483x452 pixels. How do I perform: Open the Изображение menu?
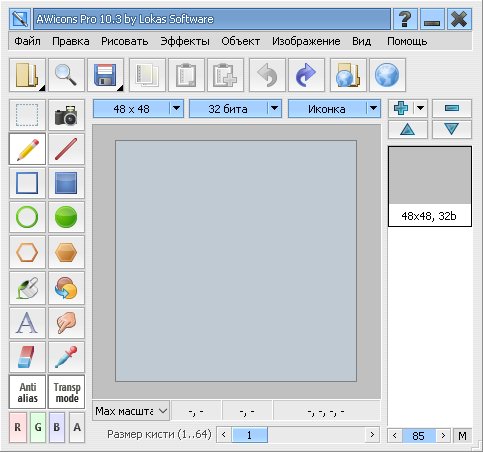point(306,41)
